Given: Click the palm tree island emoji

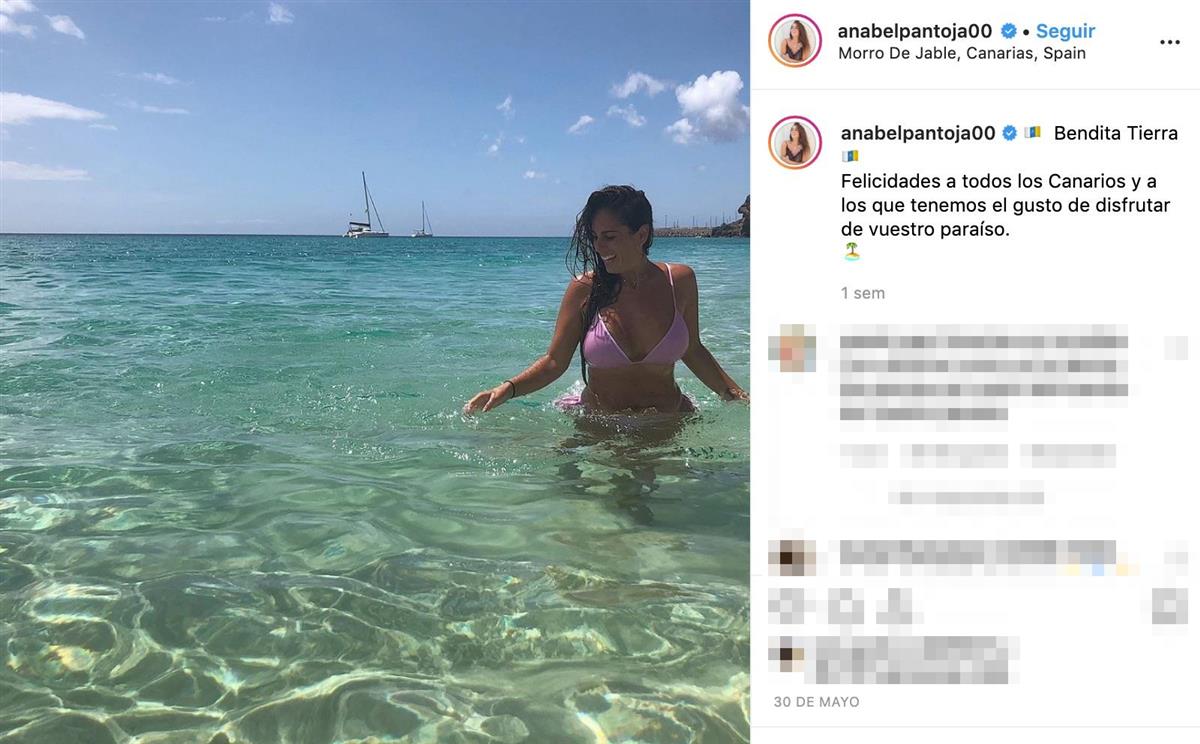Looking at the screenshot, I should 851,252.
